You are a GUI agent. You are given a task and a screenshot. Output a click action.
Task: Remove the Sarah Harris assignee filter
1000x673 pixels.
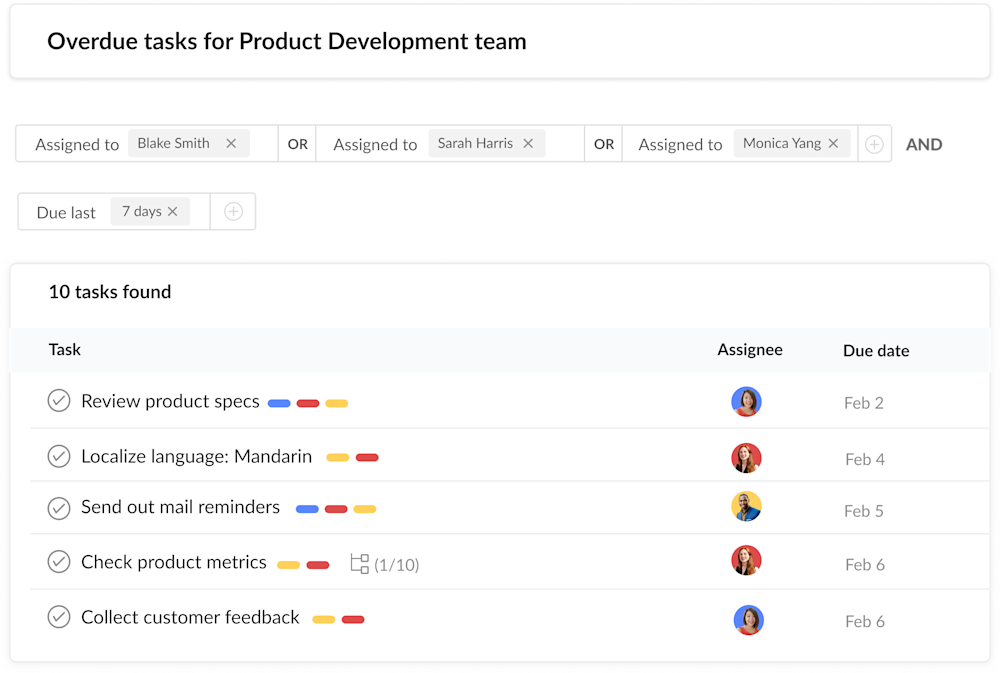point(528,143)
